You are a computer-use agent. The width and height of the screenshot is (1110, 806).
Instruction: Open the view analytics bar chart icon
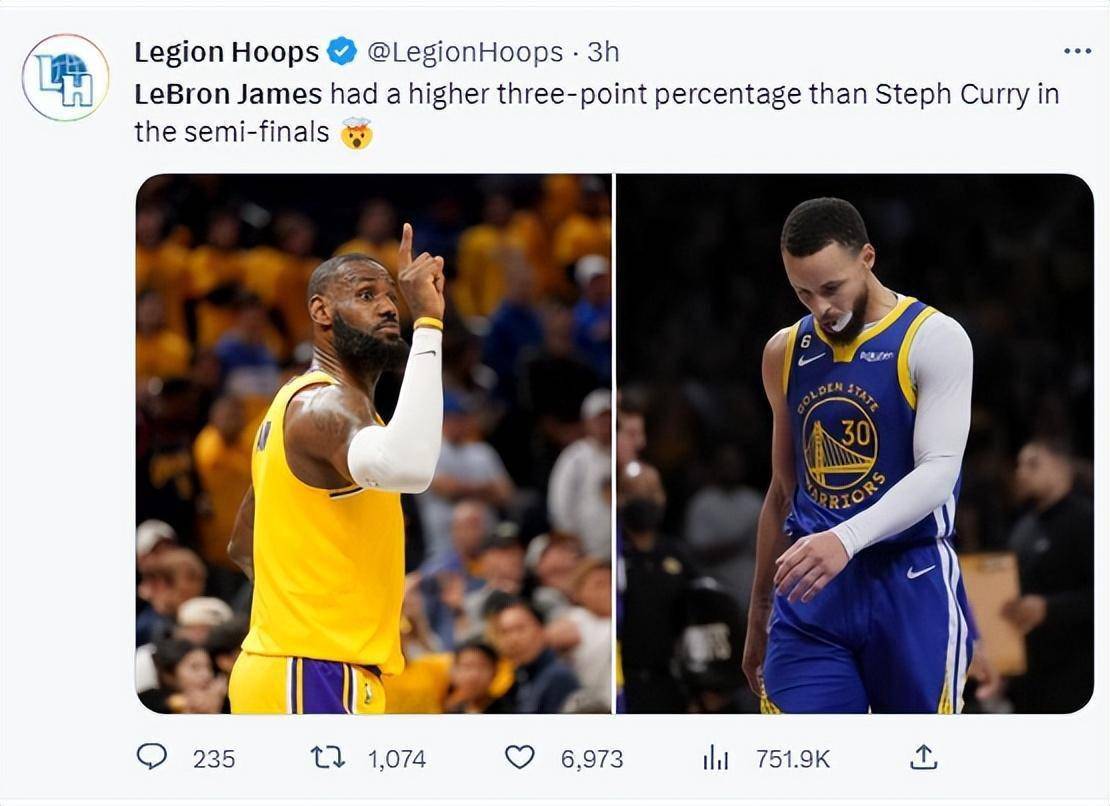click(x=716, y=759)
